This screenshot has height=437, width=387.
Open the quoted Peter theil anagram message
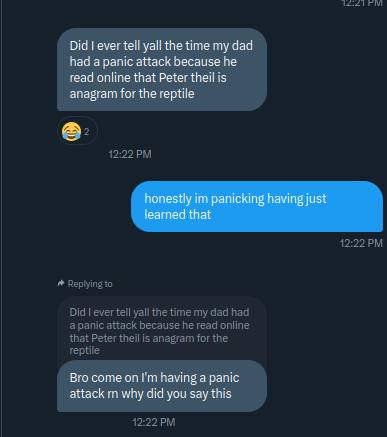pos(162,331)
